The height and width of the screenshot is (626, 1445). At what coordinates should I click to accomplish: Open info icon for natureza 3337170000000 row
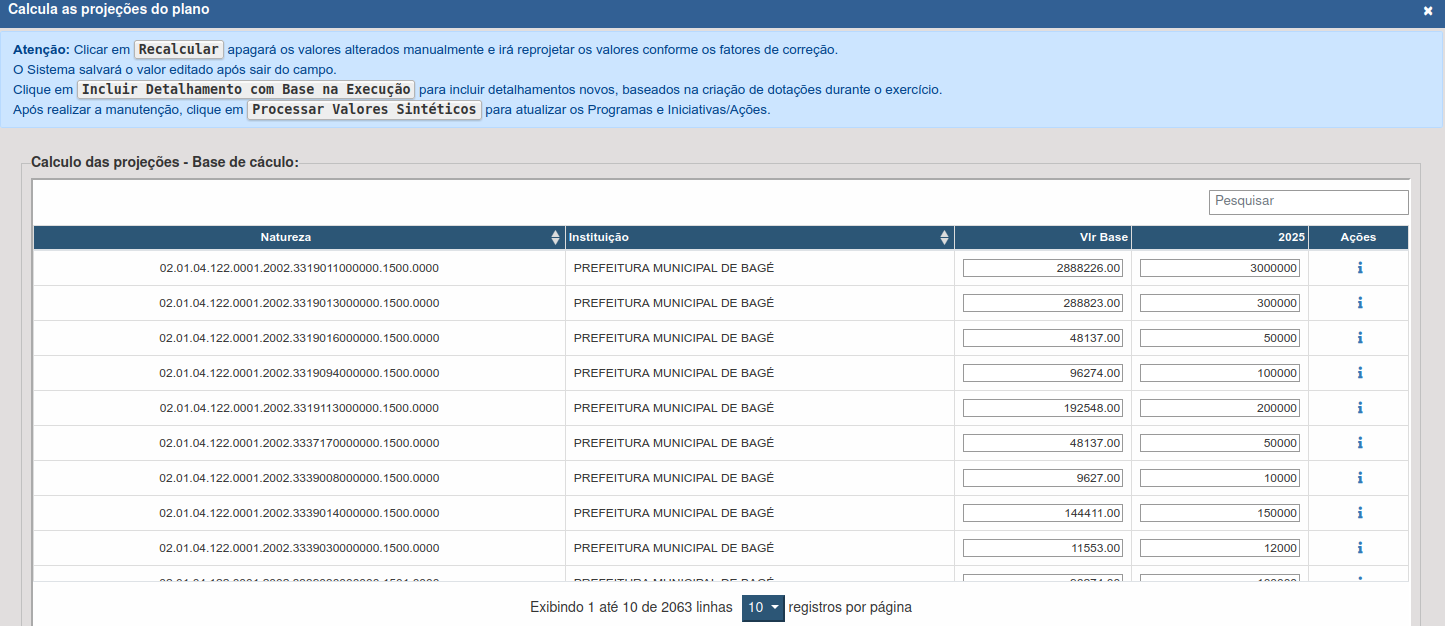1360,443
